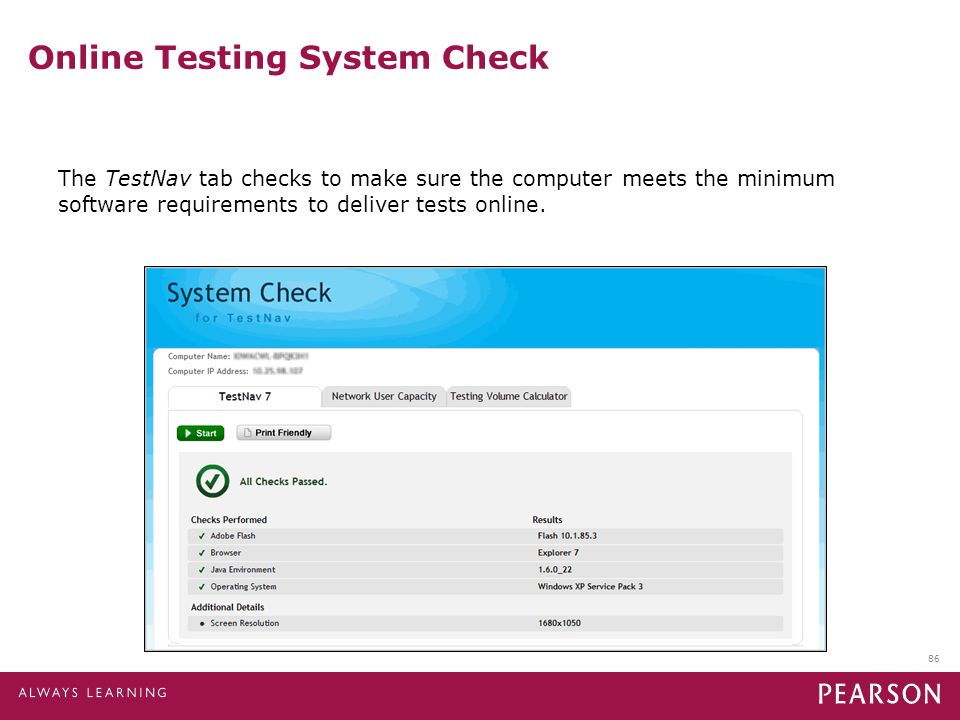Click the 'Java Environment' row label
Screen dimensions: 960x720
click(243, 570)
